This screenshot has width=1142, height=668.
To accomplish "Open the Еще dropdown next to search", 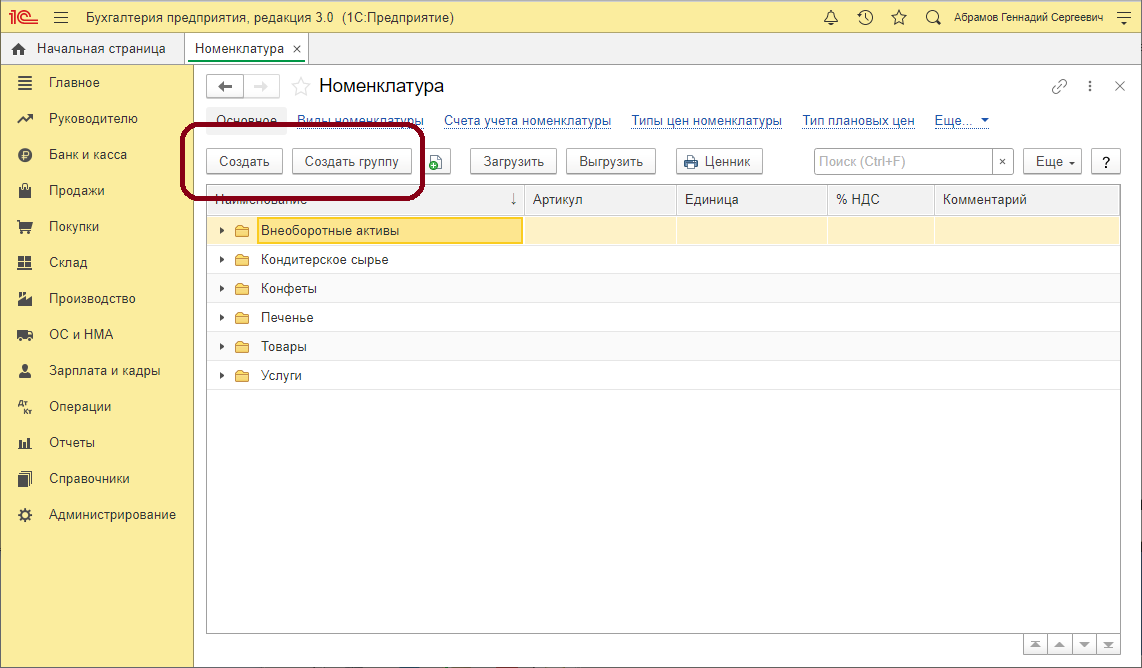I will pos(1052,162).
